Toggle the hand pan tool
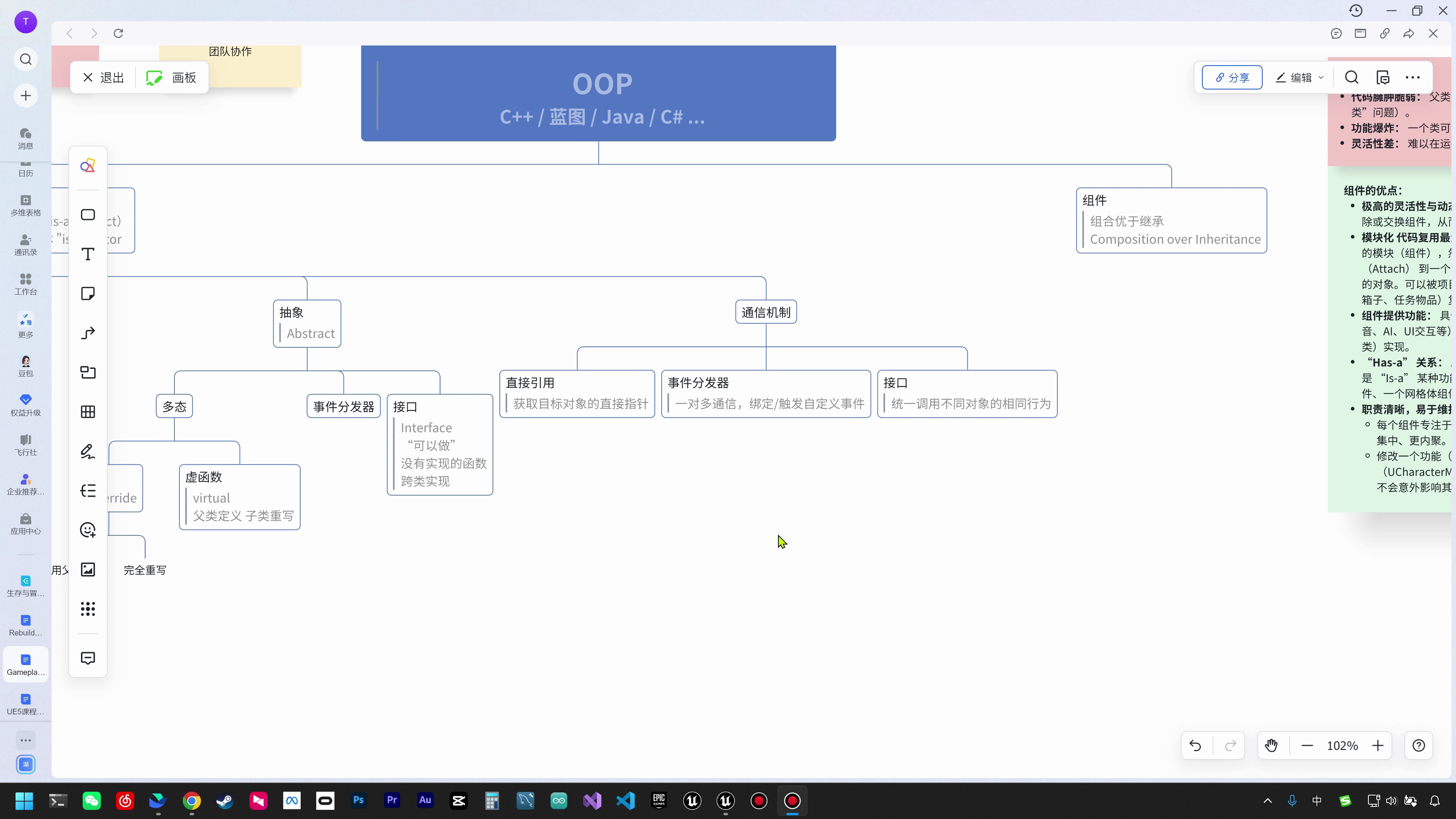Screen dimensions: 1456x819 pyautogui.click(x=1272, y=745)
